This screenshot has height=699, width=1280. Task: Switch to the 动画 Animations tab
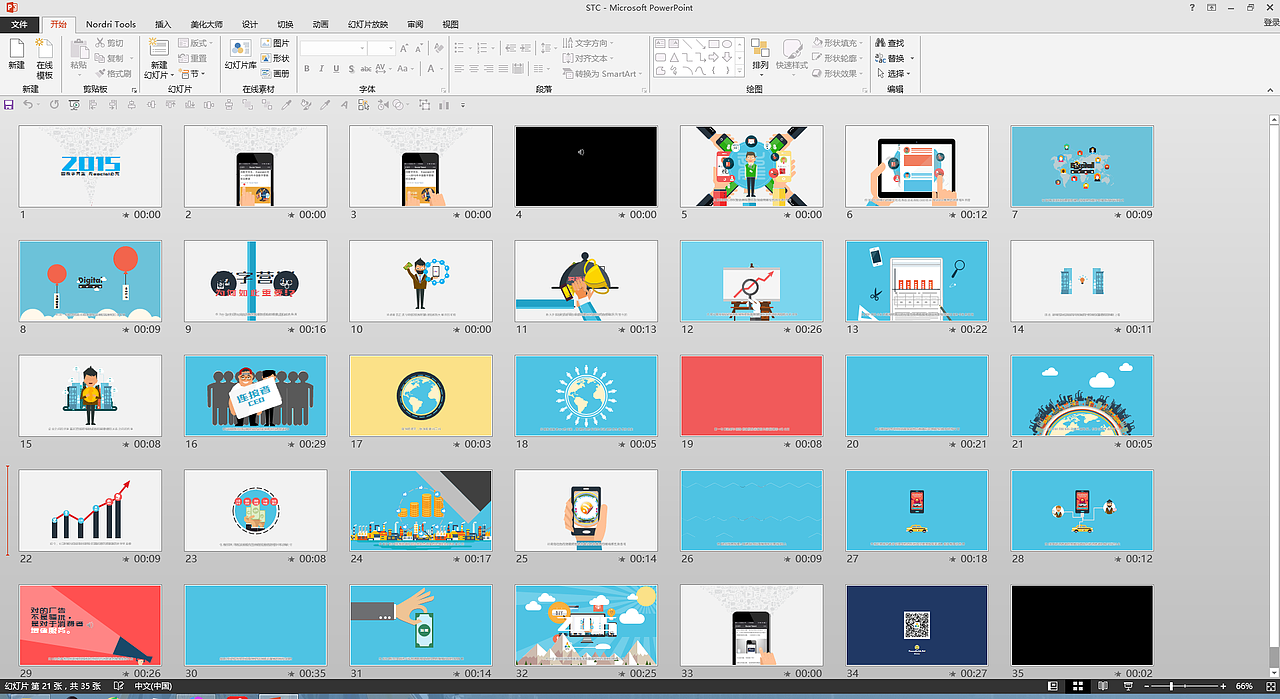pos(320,24)
